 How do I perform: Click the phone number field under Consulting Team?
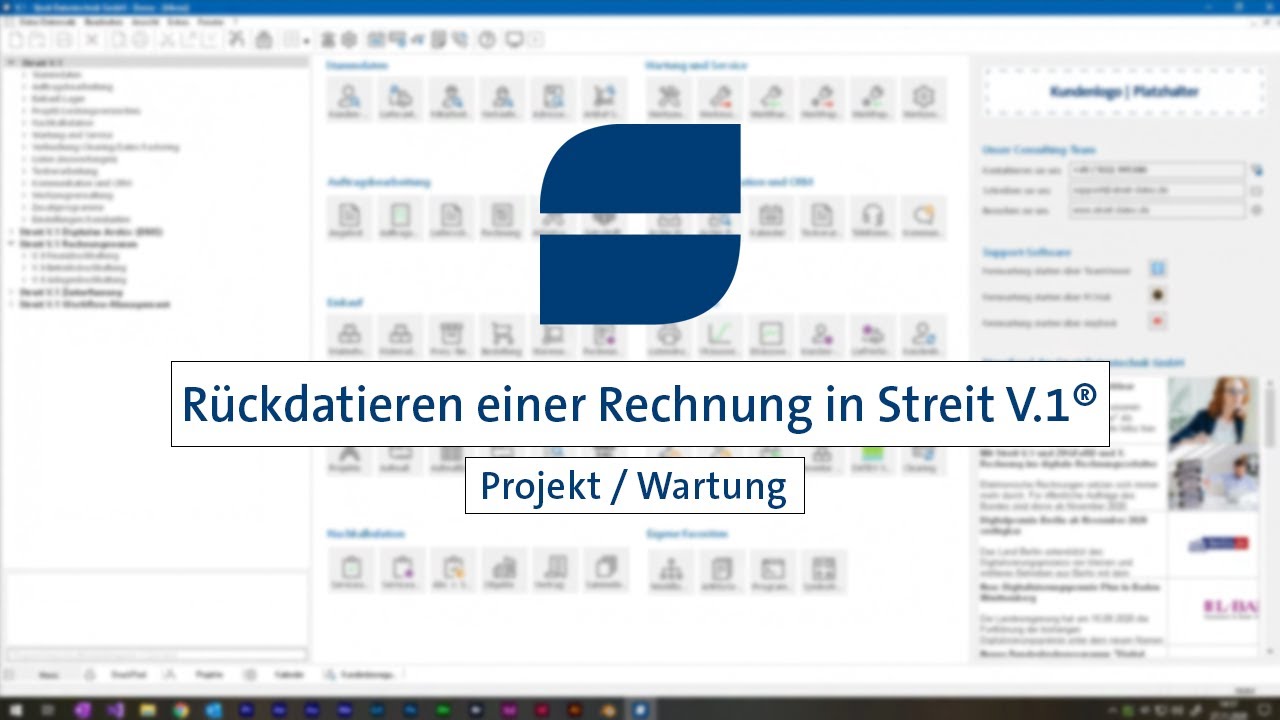1157,170
